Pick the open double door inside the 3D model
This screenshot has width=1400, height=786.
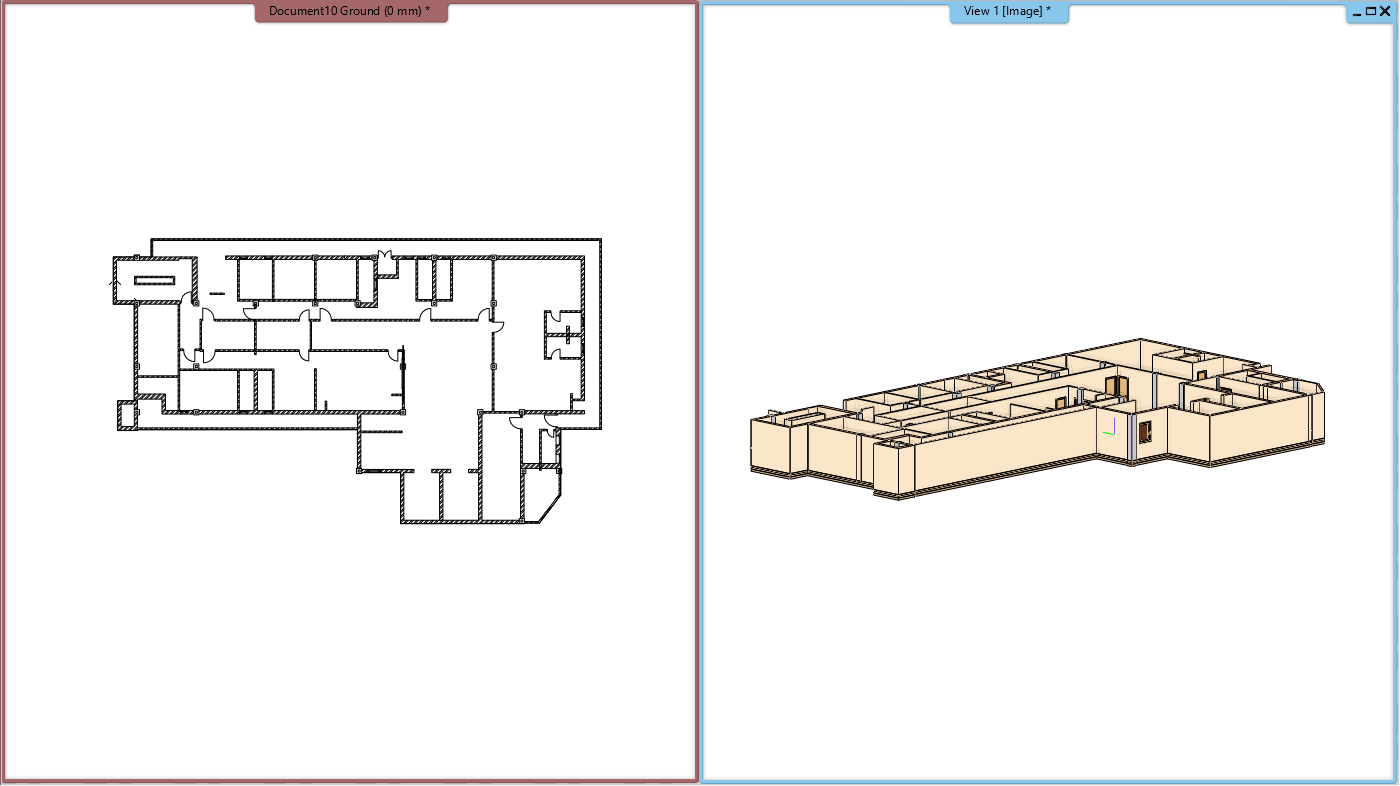point(1115,387)
